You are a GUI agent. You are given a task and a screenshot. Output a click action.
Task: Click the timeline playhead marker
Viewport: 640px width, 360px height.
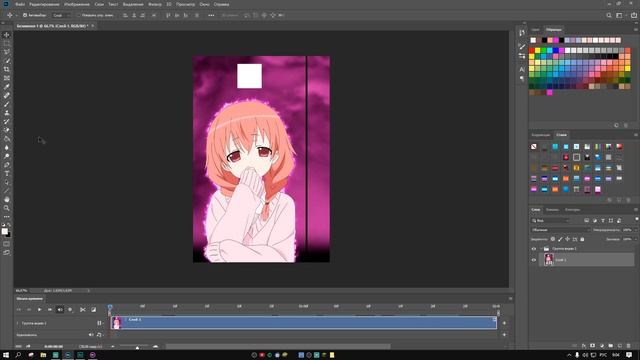(x=110, y=307)
